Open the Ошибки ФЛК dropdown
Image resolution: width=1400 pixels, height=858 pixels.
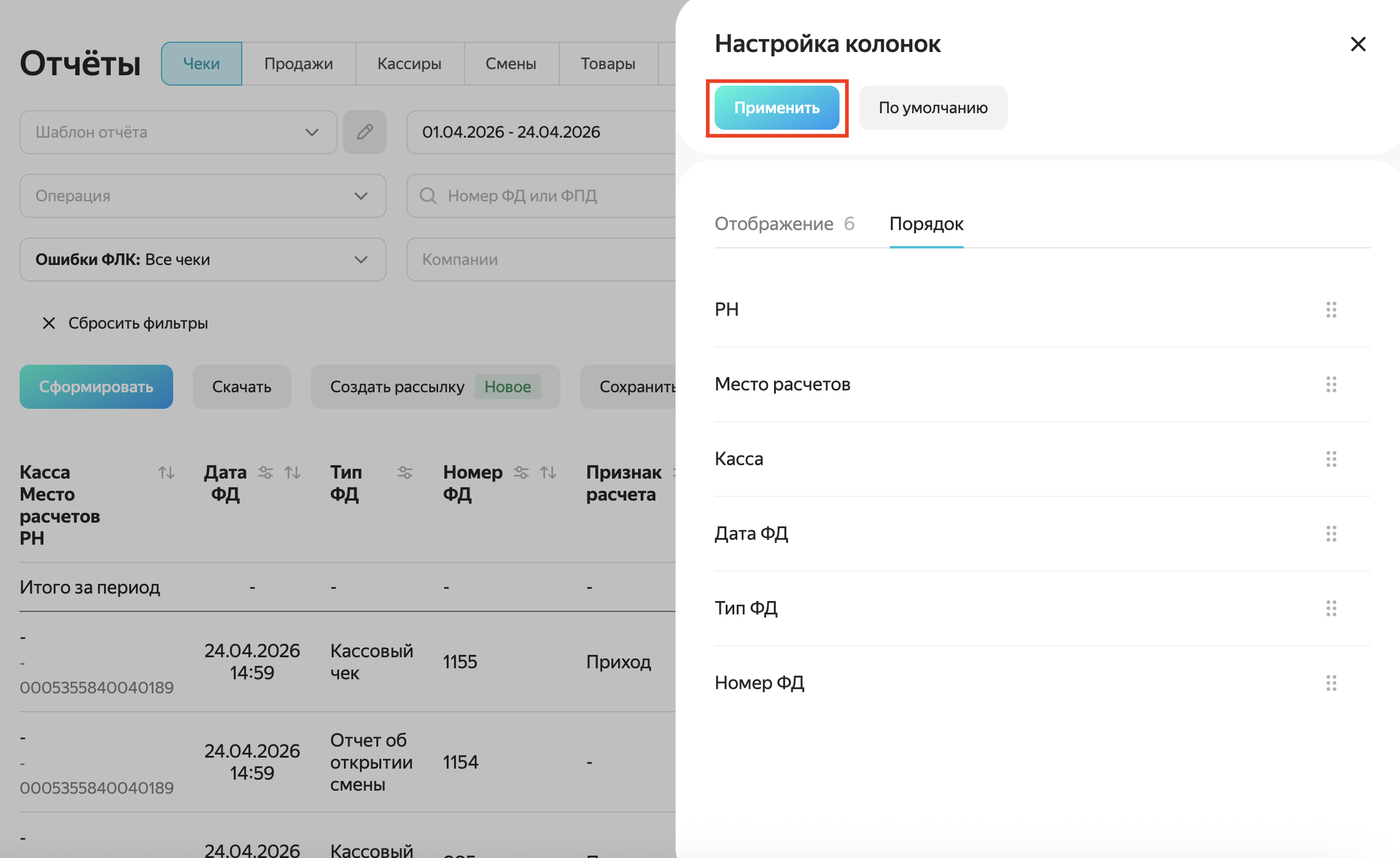pyautogui.click(x=203, y=259)
